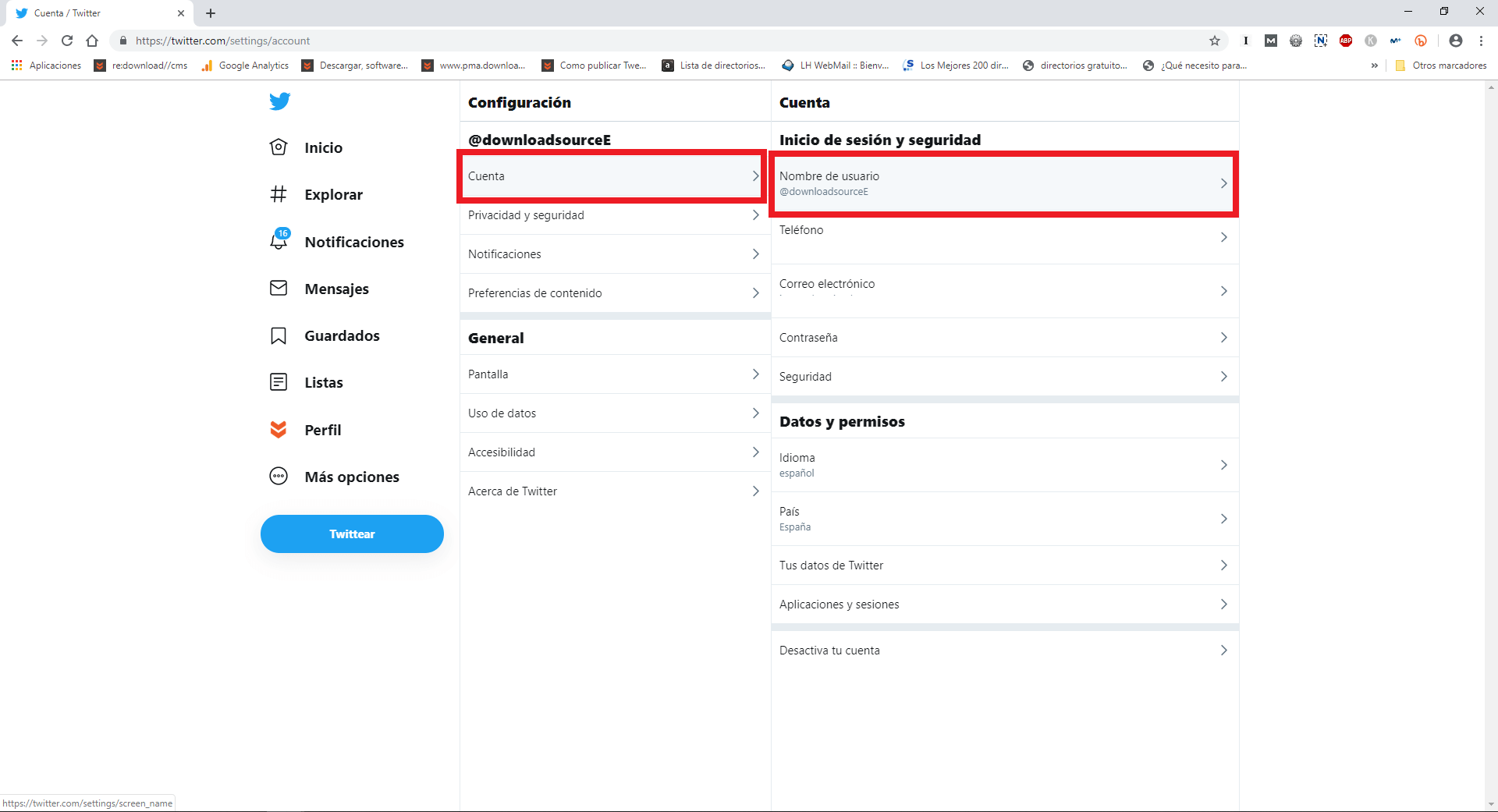
Task: Reload the page
Action: (x=67, y=41)
